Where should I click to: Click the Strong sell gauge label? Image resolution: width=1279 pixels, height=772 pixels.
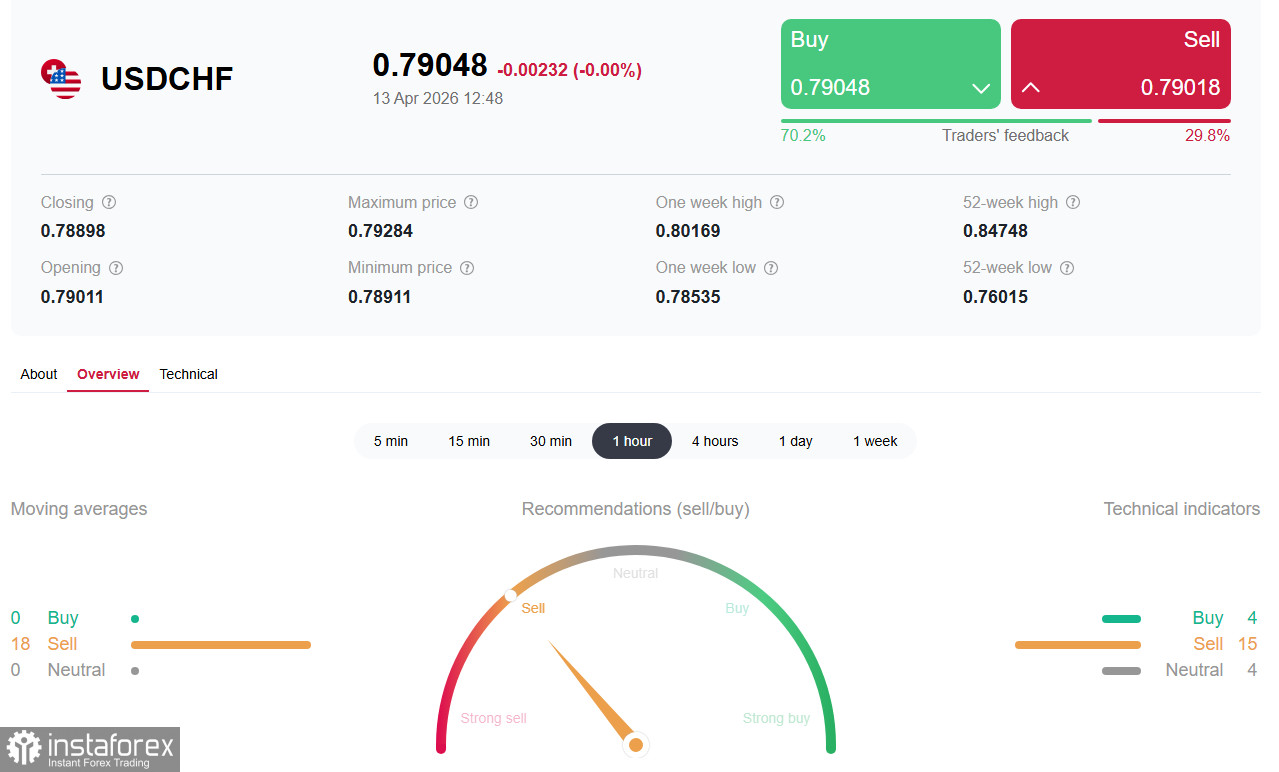493,718
